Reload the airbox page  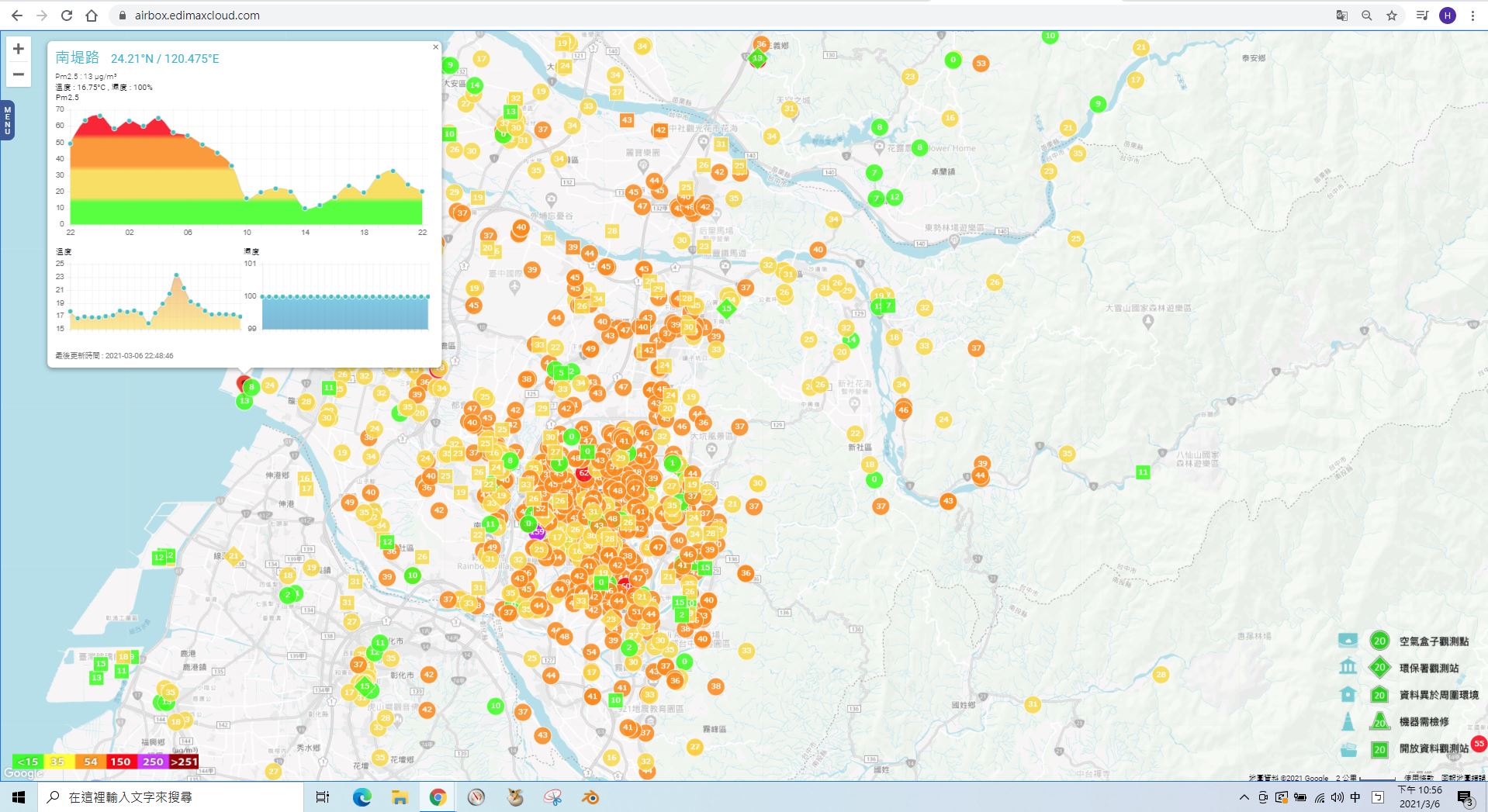point(67,16)
